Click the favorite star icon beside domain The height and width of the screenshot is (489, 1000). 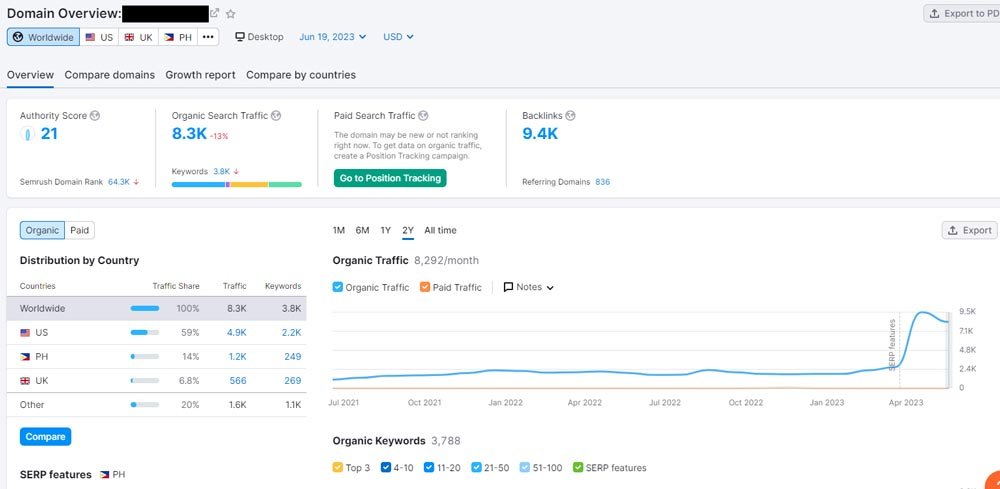pos(231,14)
